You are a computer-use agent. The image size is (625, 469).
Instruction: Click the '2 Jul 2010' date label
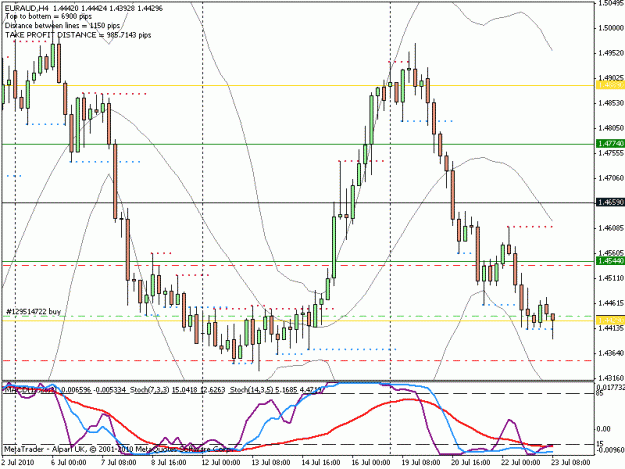tap(18, 463)
